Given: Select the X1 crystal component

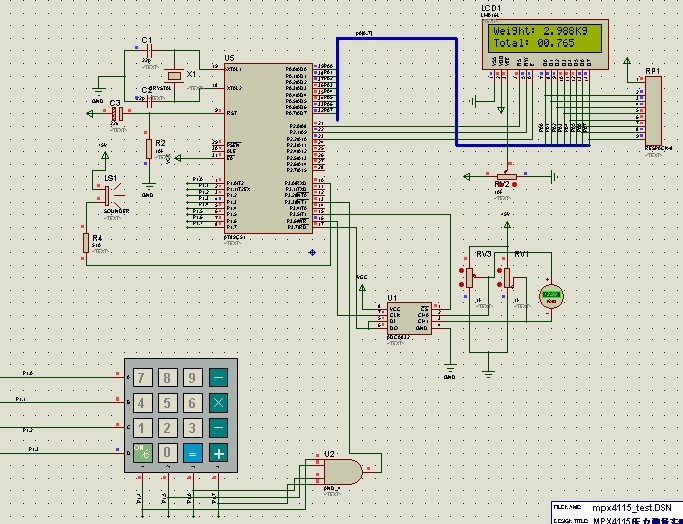Looking at the screenshot, I should [x=175, y=76].
